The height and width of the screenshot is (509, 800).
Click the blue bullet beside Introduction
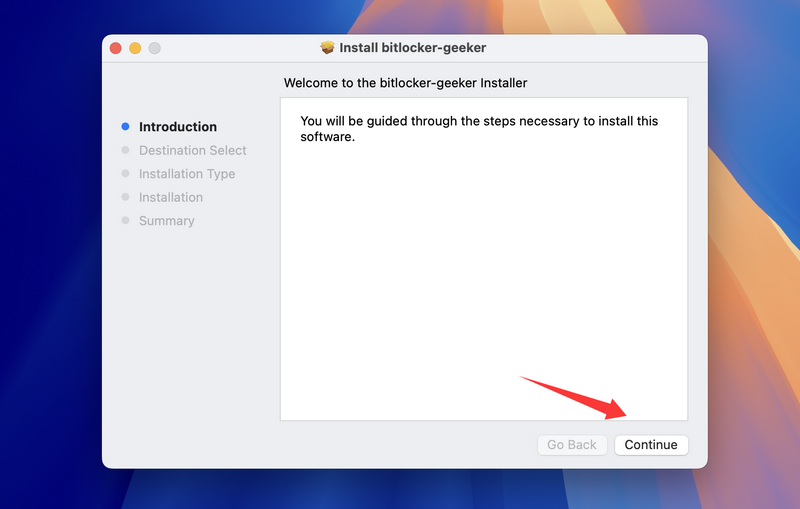125,127
